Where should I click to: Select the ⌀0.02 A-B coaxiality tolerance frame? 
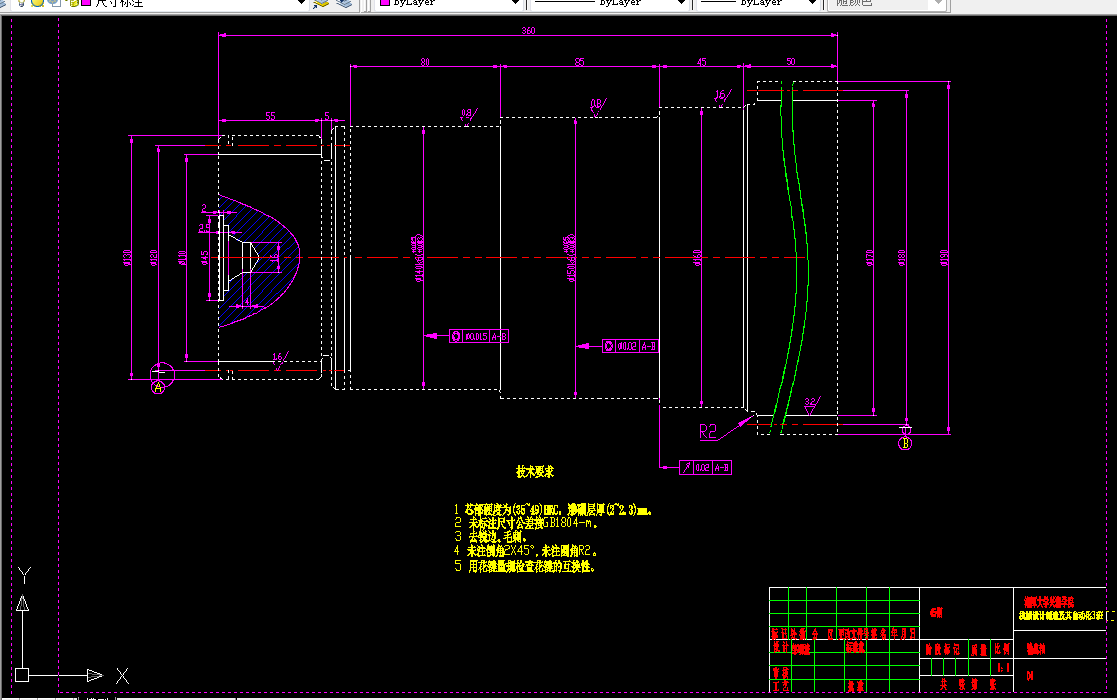[630, 346]
